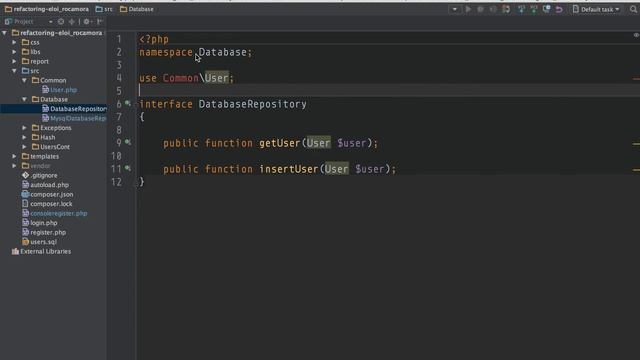Click the gutter implementation marker on line 6
640x360 pixels.
pos(128,103)
